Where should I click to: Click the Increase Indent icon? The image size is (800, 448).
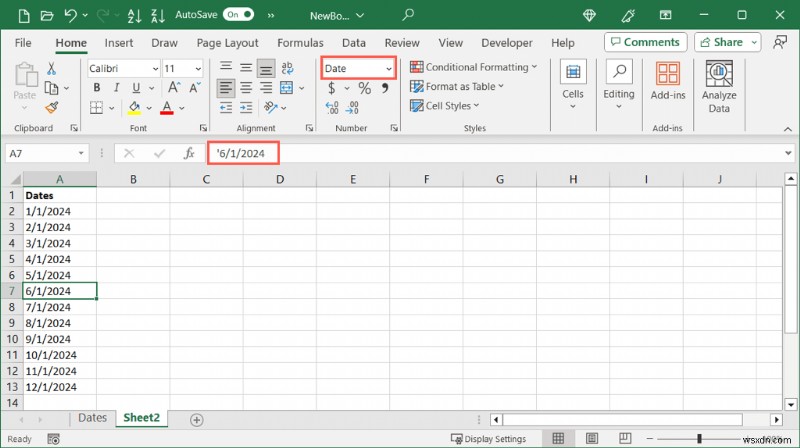point(246,107)
